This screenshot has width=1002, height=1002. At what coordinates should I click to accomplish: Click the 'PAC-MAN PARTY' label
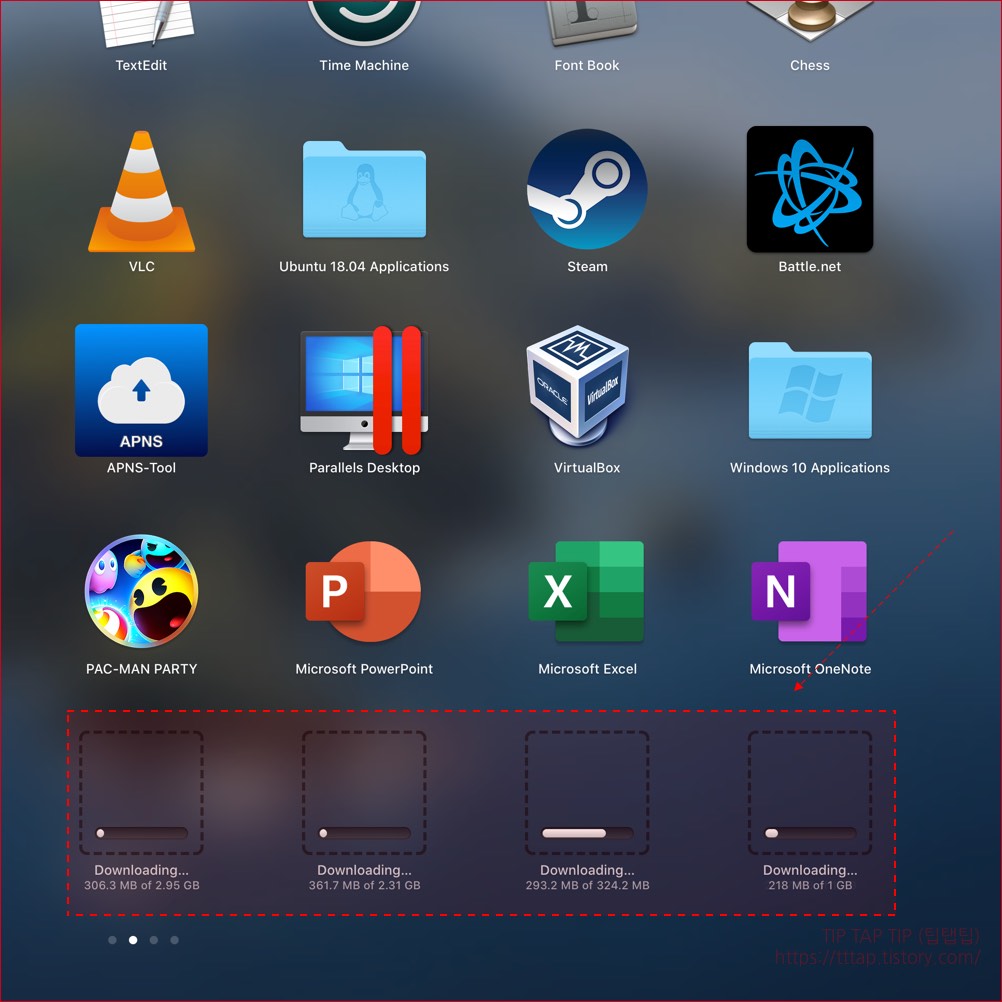tap(141, 669)
